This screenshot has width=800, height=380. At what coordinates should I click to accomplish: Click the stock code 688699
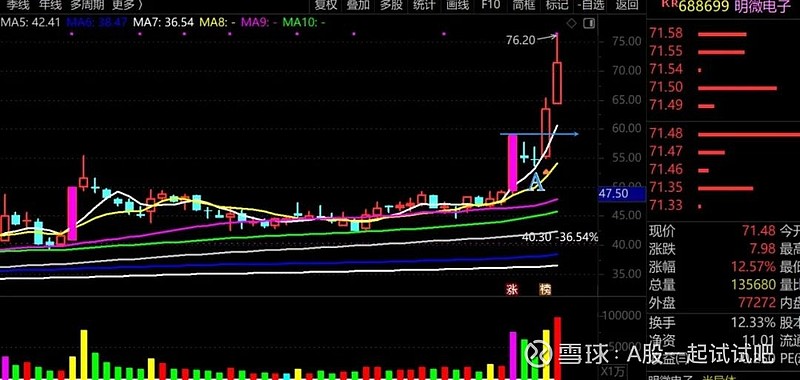coord(704,6)
